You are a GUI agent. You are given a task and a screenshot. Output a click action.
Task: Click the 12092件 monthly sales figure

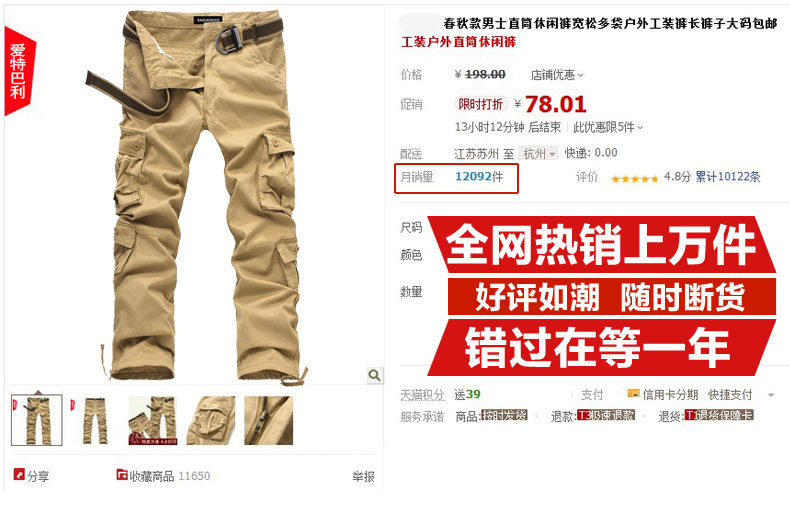coord(479,177)
